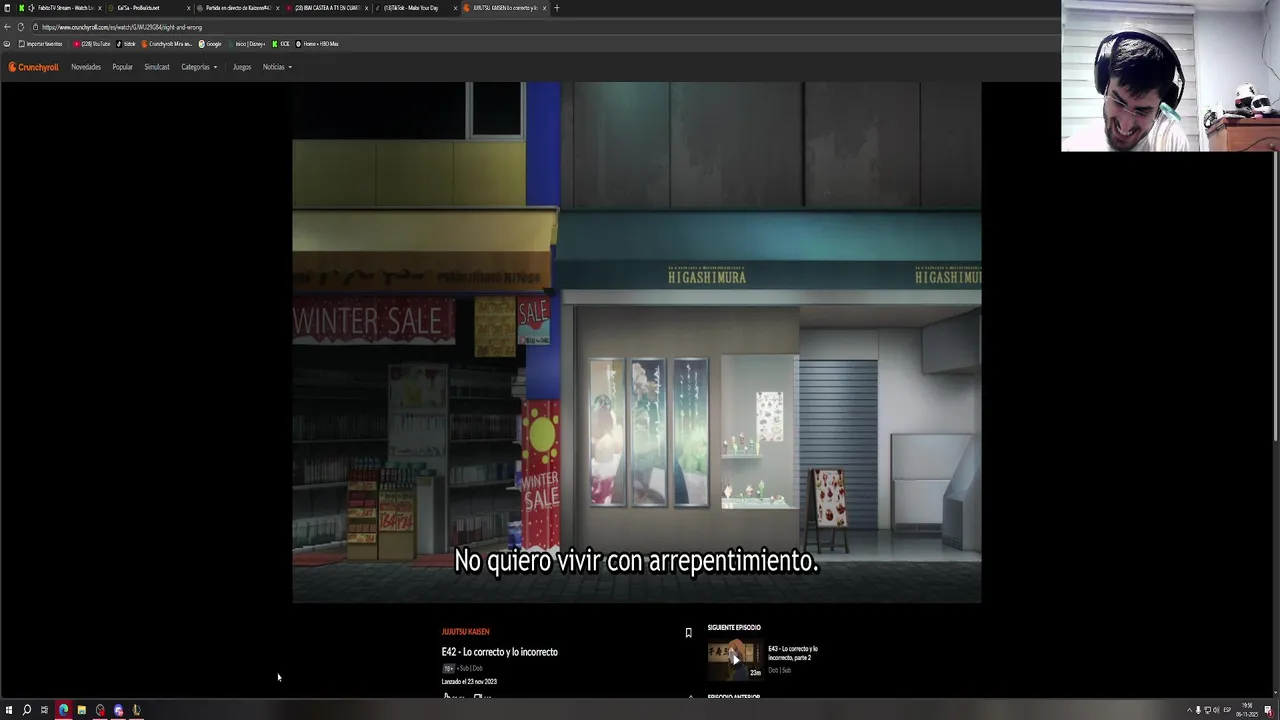
Task: Open the Popular section
Action: (122, 67)
